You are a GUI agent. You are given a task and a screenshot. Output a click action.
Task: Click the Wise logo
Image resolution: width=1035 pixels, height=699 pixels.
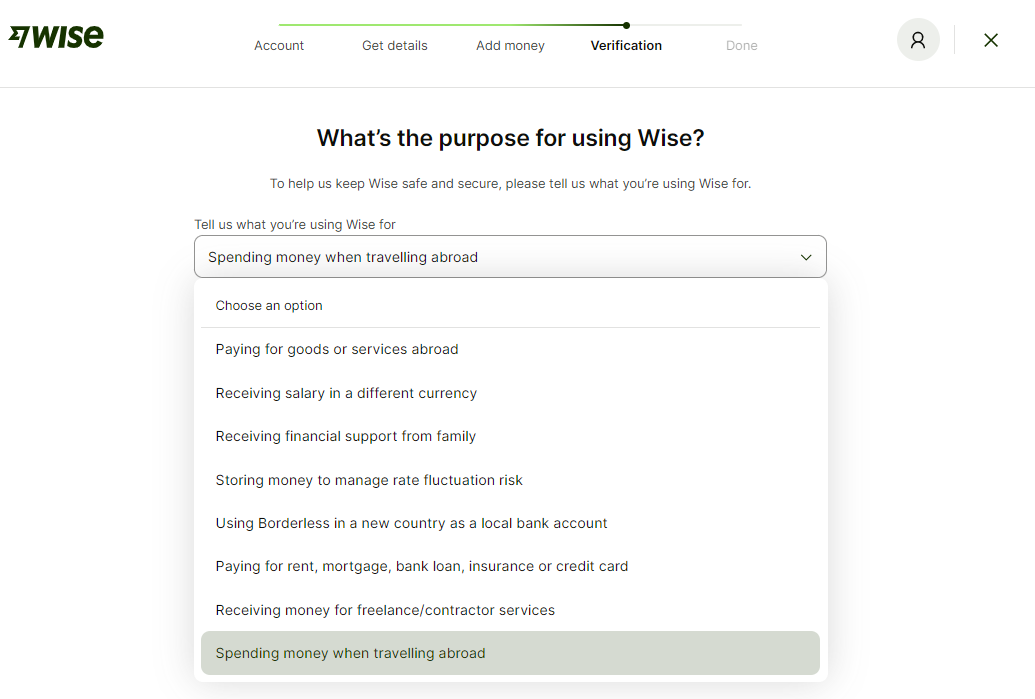56,37
